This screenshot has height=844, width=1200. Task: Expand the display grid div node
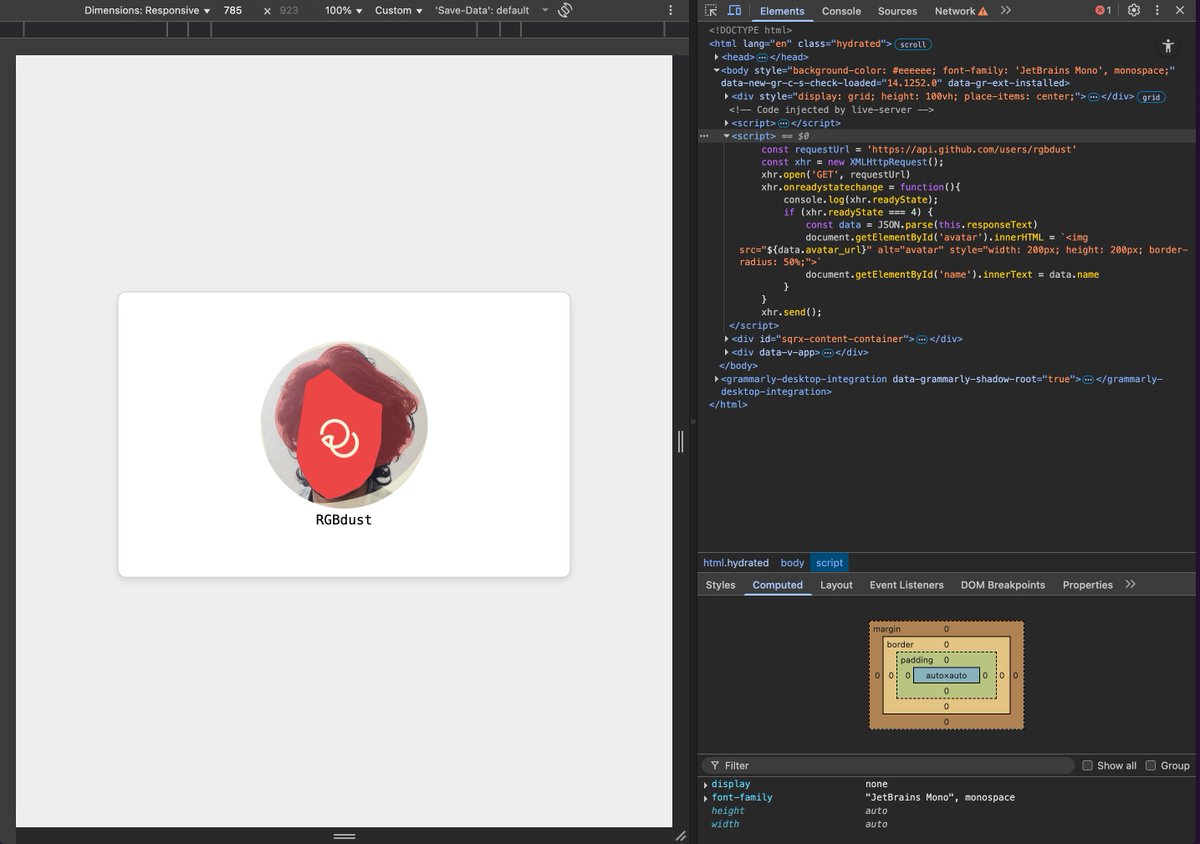point(727,96)
